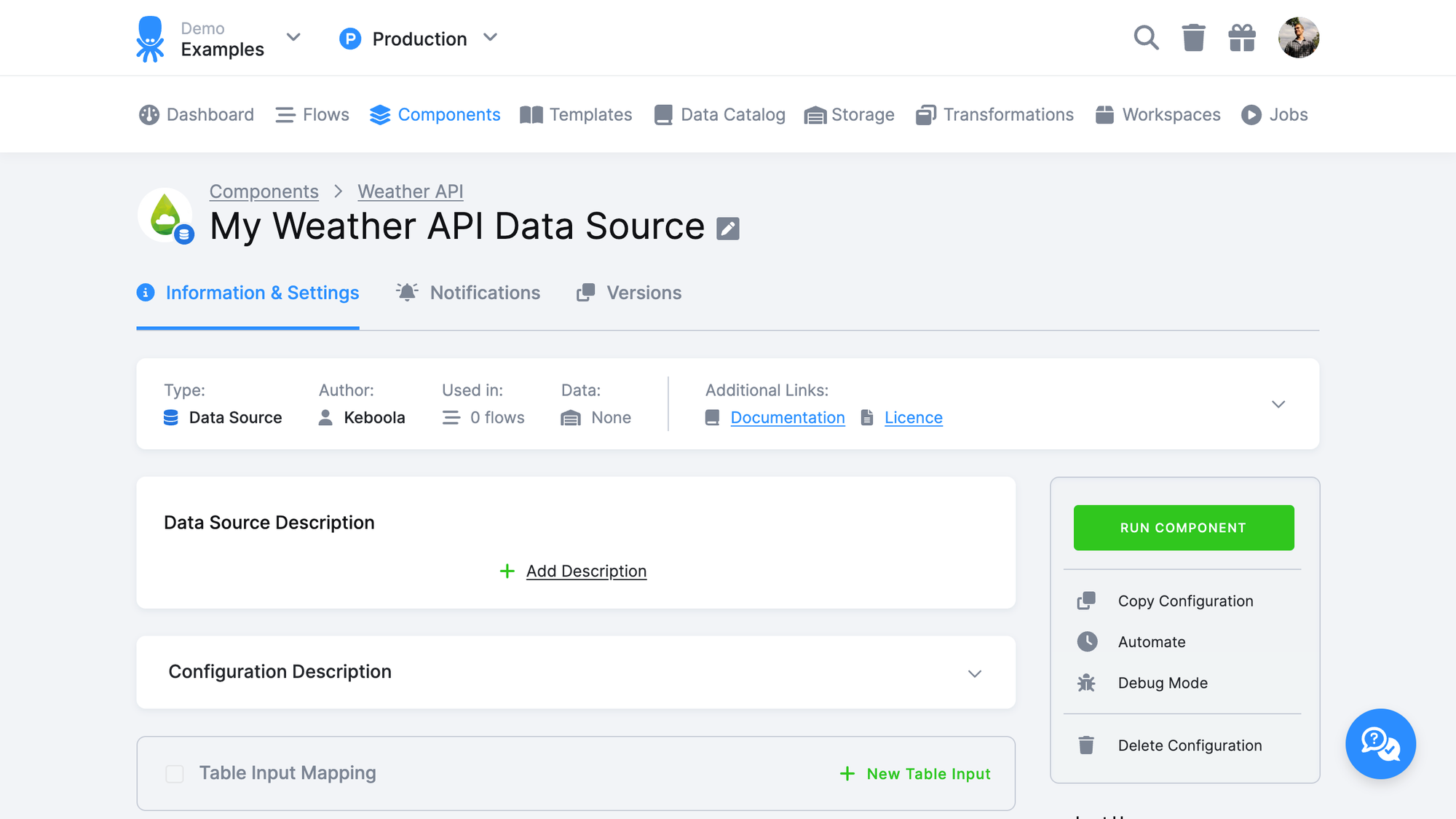1456x819 pixels.
Task: Open the Transformations menu item
Action: click(1008, 114)
